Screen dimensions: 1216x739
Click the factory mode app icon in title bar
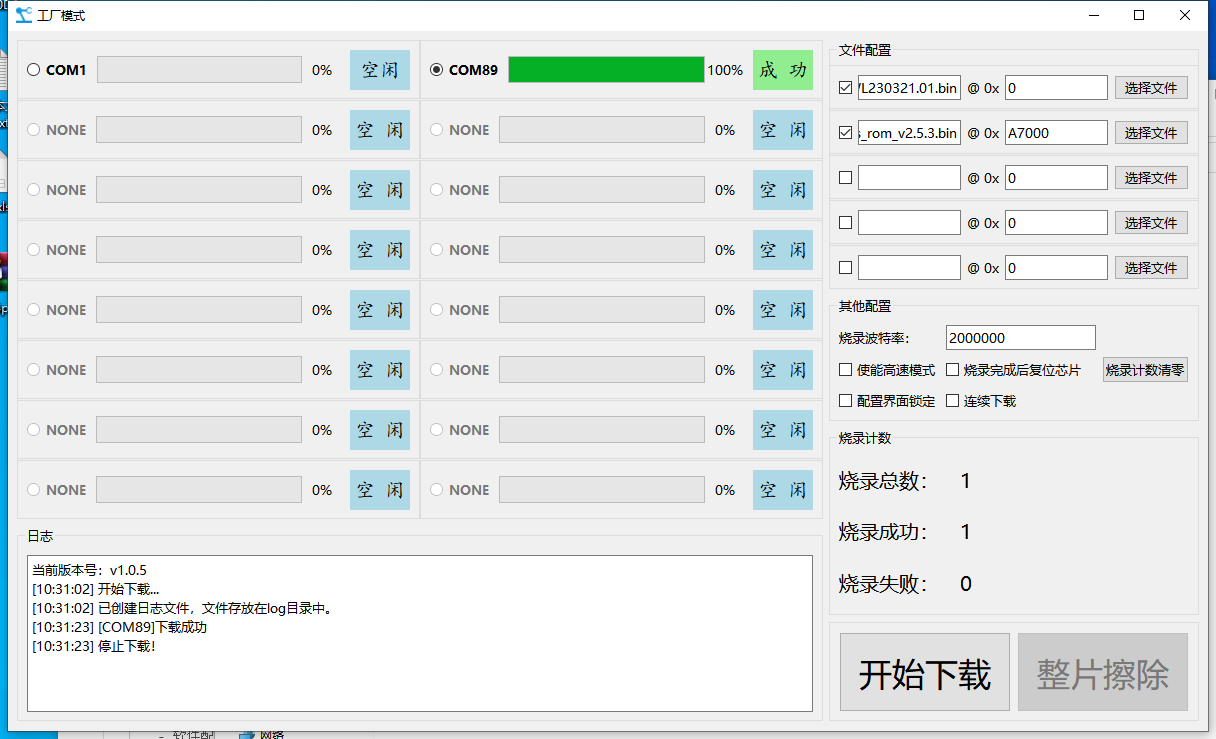(x=23, y=15)
